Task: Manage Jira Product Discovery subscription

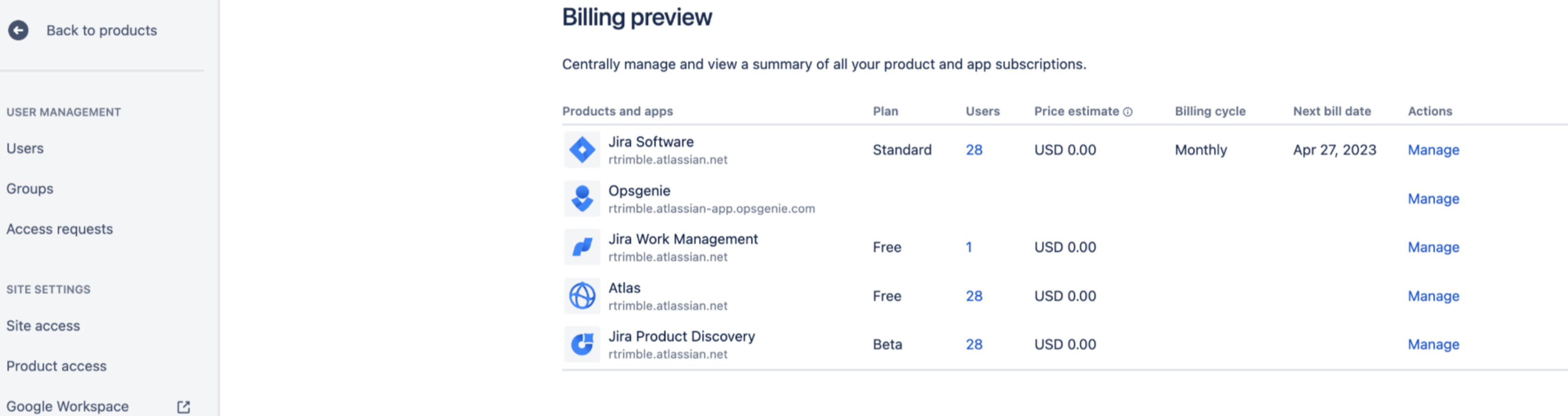Action: 1433,344
